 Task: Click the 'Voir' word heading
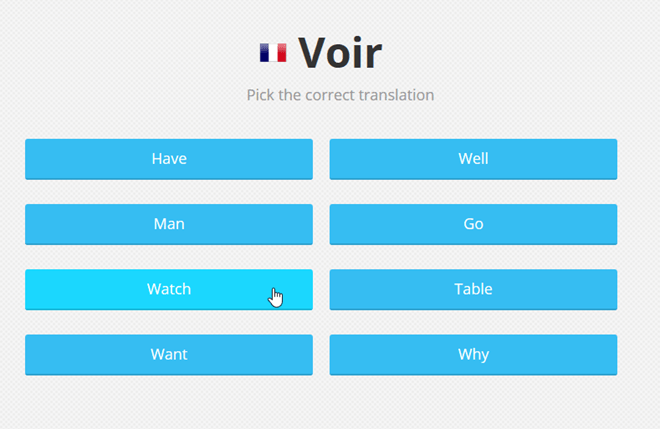pos(340,52)
